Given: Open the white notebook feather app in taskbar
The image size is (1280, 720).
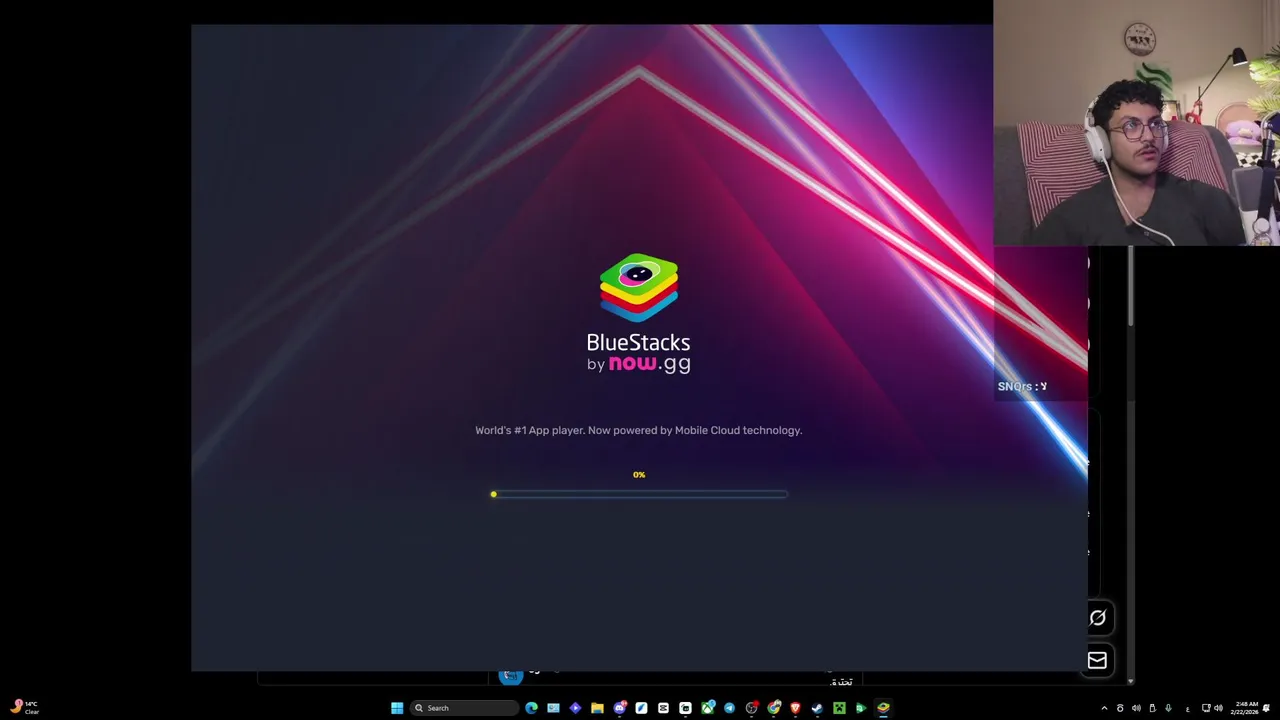Looking at the screenshot, I should click(x=641, y=708).
